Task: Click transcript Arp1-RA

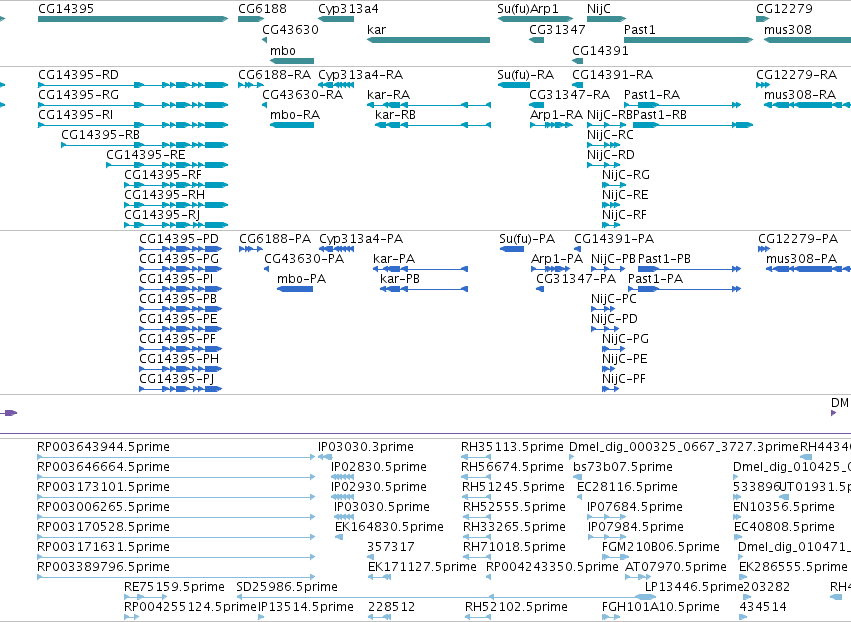Action: (556, 115)
